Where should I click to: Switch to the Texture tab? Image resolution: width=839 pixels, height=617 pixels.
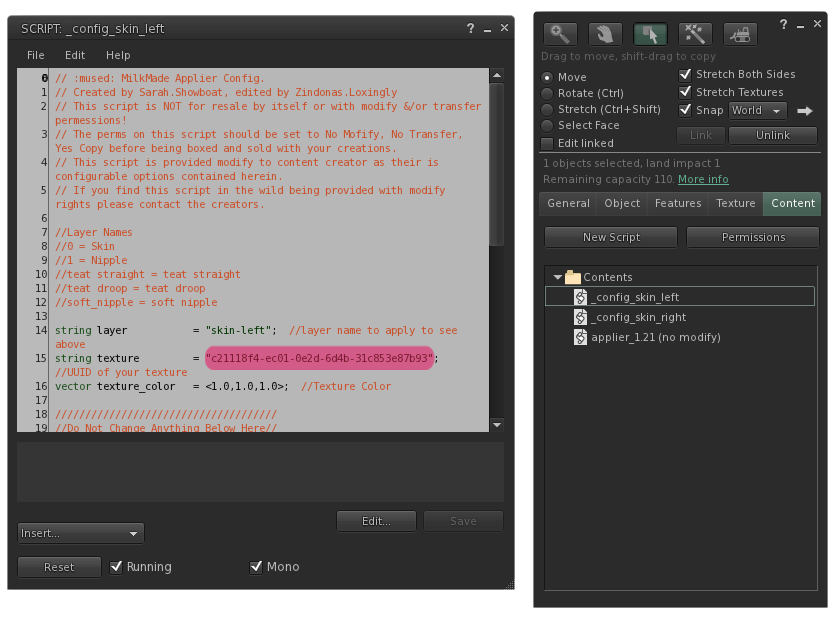tap(735, 203)
